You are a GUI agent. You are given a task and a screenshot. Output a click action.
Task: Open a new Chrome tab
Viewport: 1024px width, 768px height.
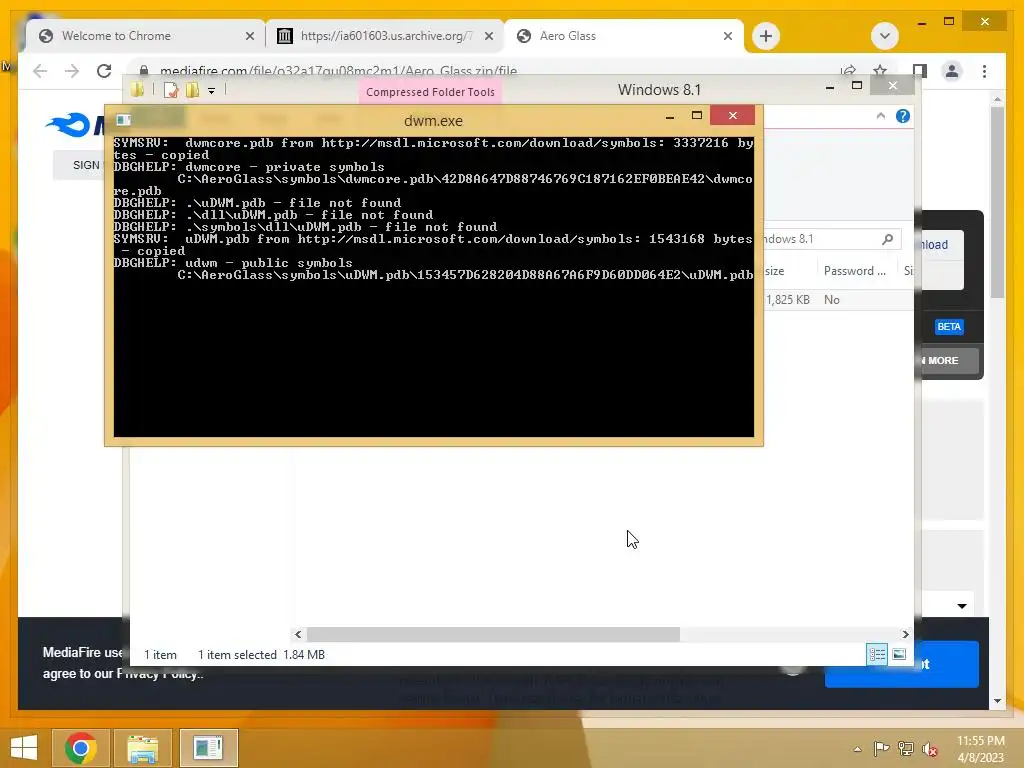[x=766, y=36]
